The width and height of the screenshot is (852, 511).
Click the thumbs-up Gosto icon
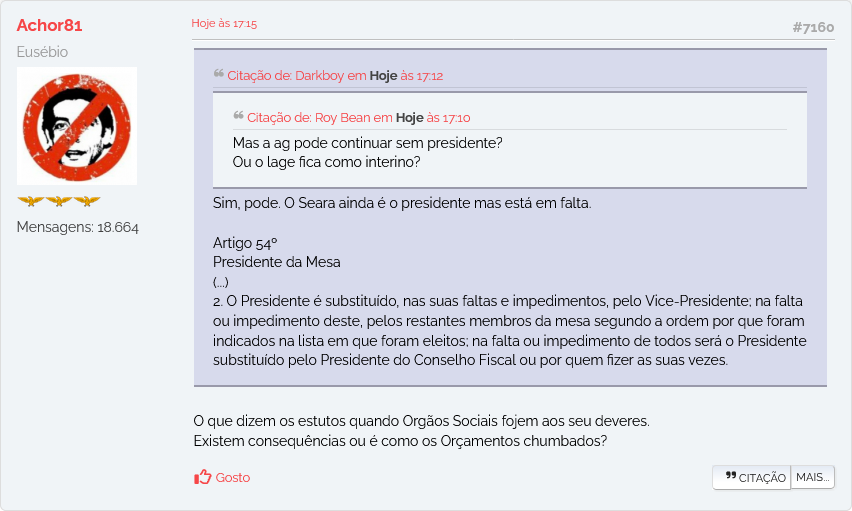click(x=203, y=477)
